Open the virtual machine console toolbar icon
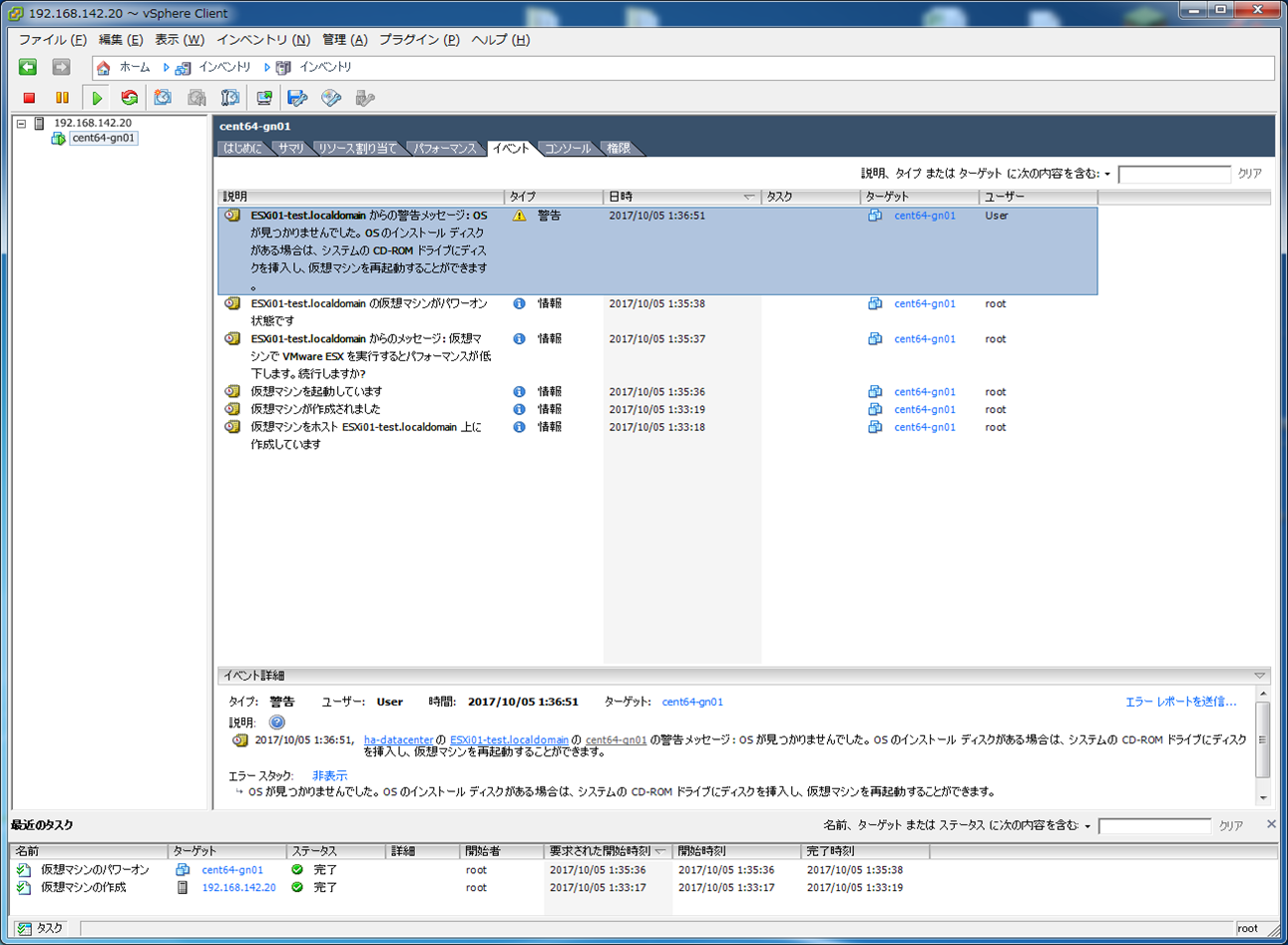This screenshot has width=1288, height=945. click(264, 98)
